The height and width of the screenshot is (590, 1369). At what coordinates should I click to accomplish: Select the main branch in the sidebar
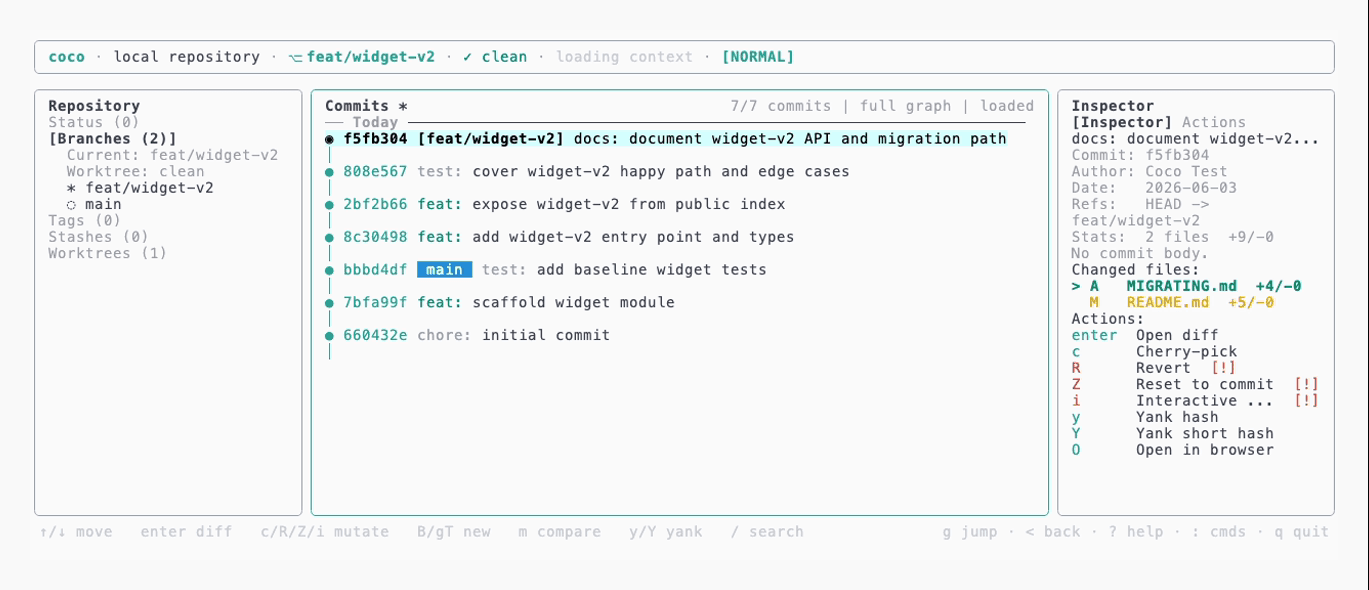tap(94, 204)
